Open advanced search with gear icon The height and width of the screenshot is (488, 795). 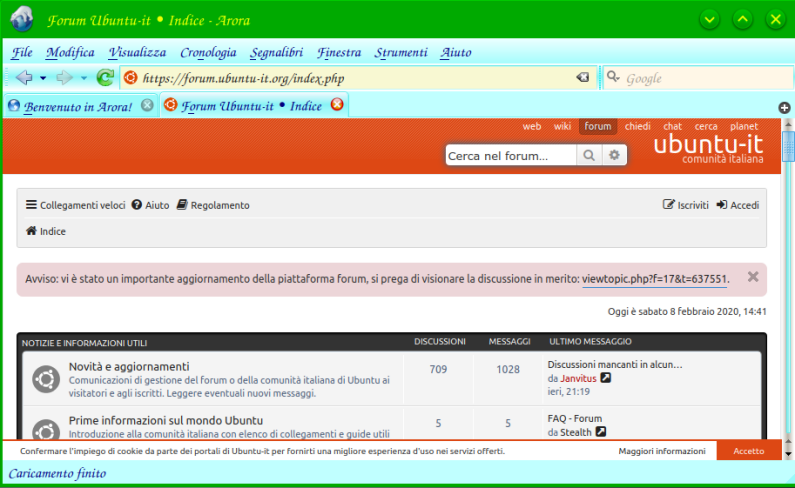click(614, 155)
